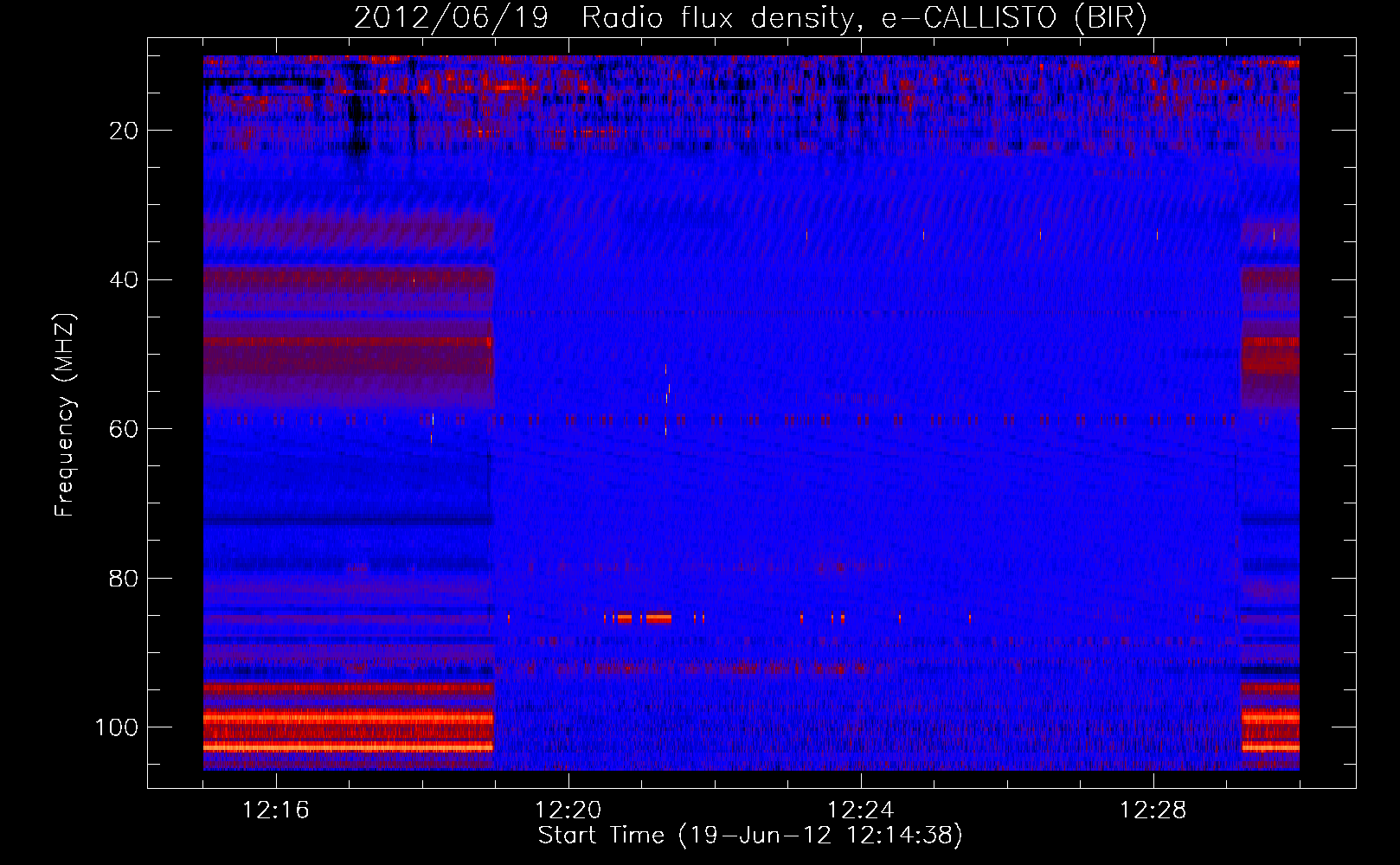Click the '60' frequency tick label

125,430
